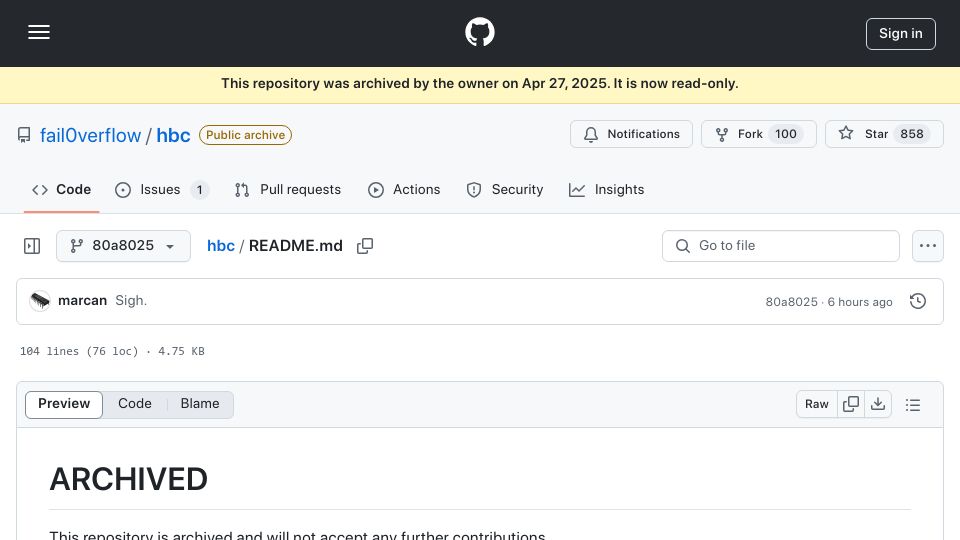The image size is (960, 540).
Task: Click the marcan avatar image
Action: pyautogui.click(x=40, y=301)
